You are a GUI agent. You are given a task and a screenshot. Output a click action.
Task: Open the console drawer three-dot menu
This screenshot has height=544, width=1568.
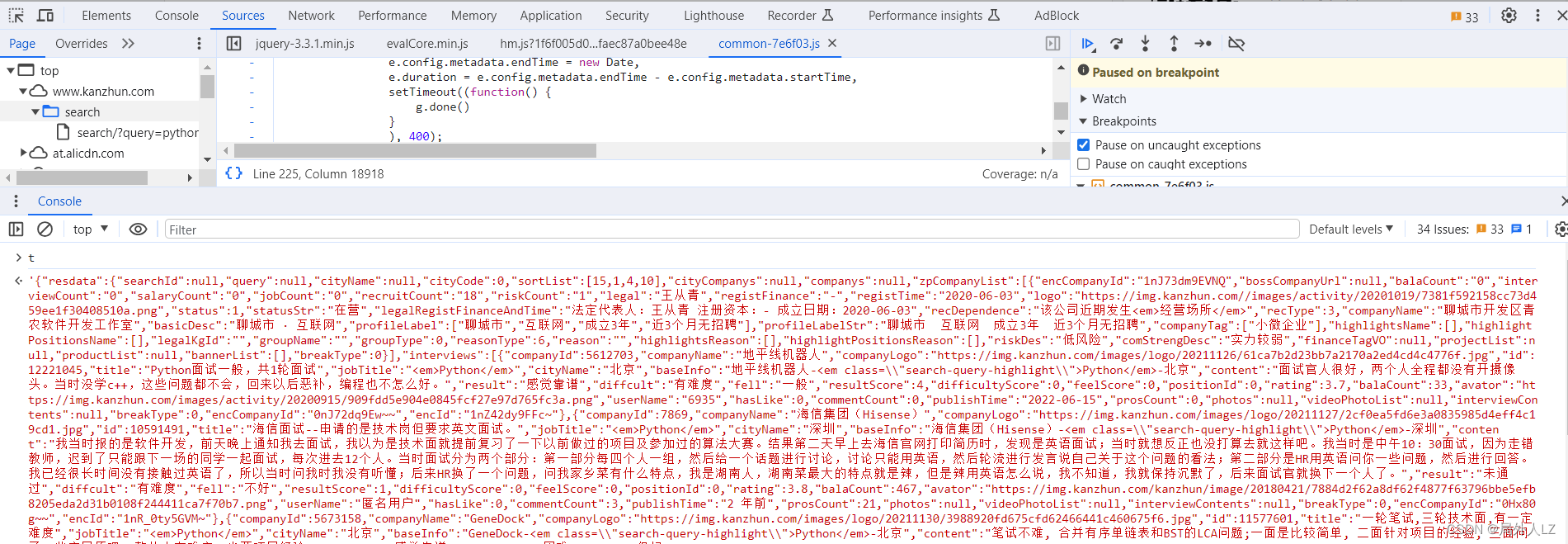(x=16, y=201)
